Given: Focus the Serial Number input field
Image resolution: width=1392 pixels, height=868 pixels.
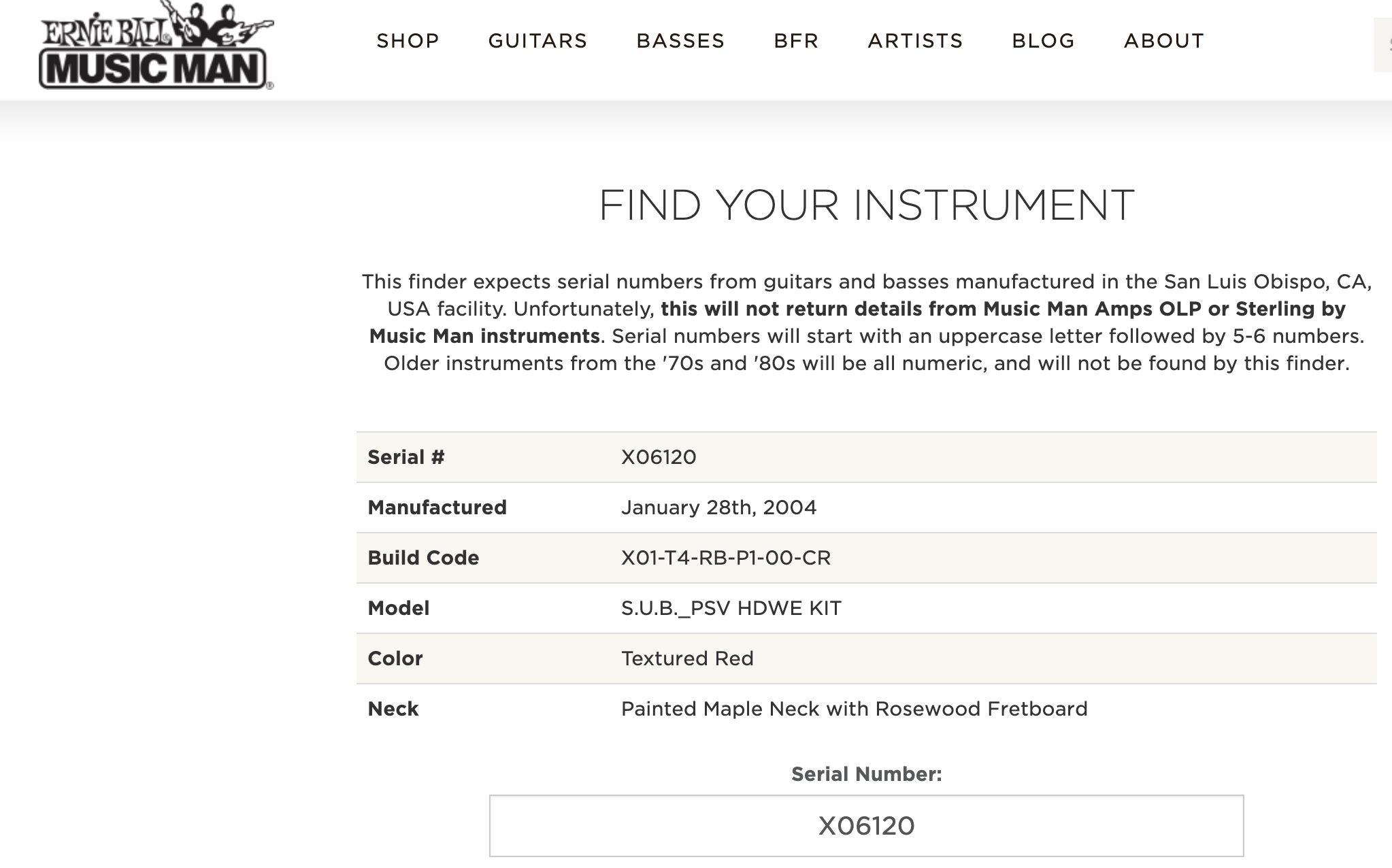Looking at the screenshot, I should tap(866, 826).
